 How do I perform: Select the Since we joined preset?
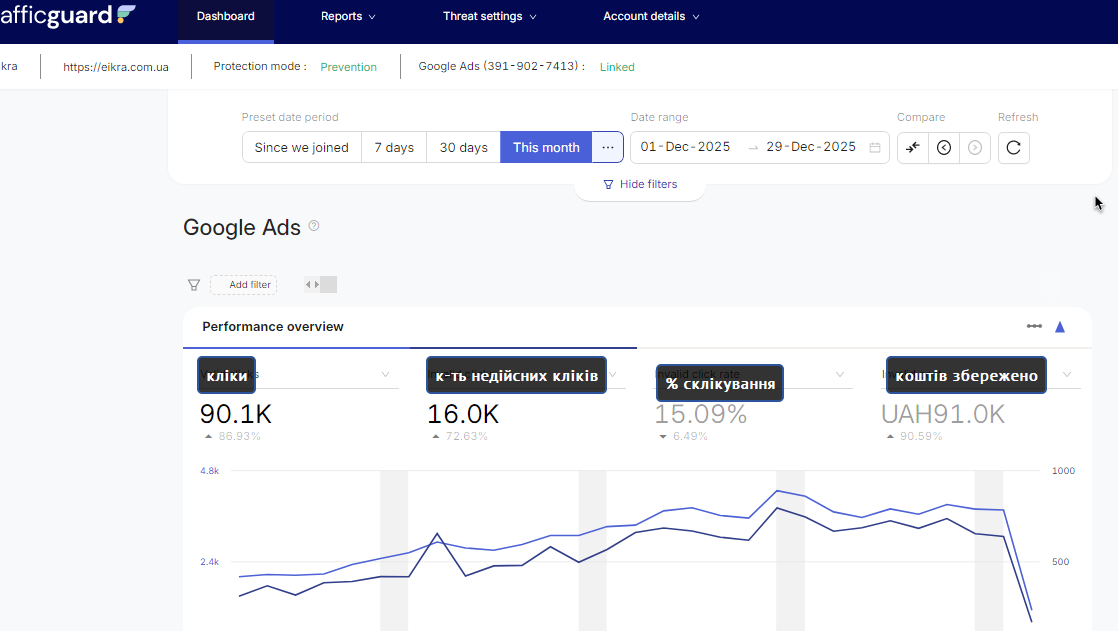pos(302,148)
